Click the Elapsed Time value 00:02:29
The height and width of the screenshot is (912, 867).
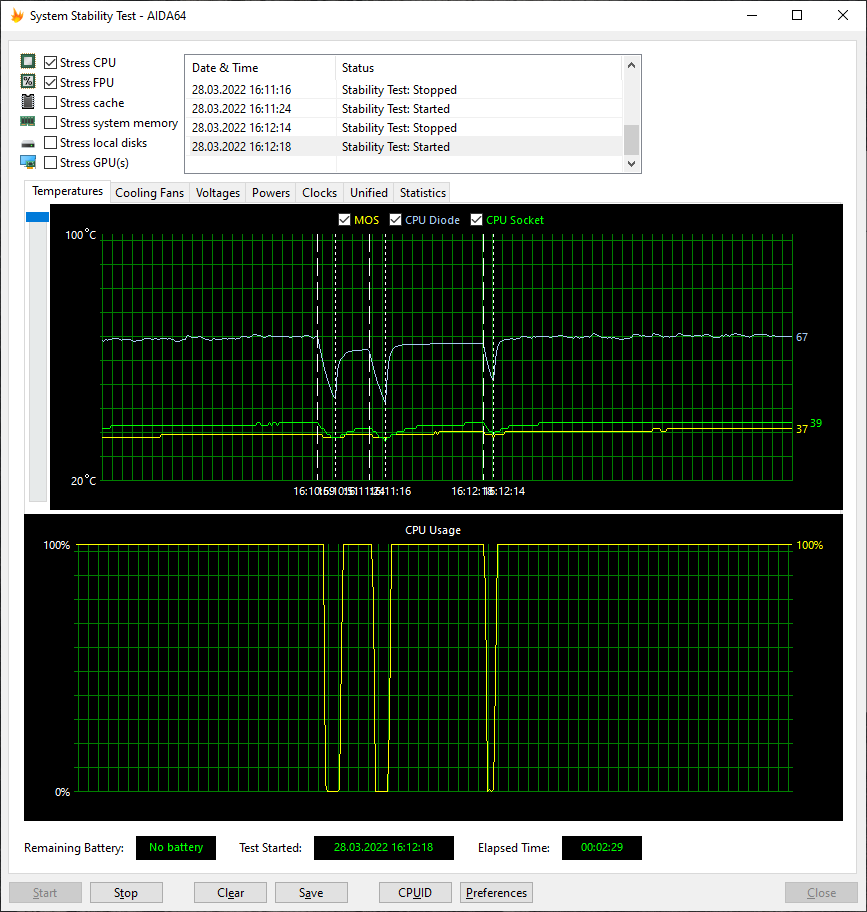click(602, 847)
